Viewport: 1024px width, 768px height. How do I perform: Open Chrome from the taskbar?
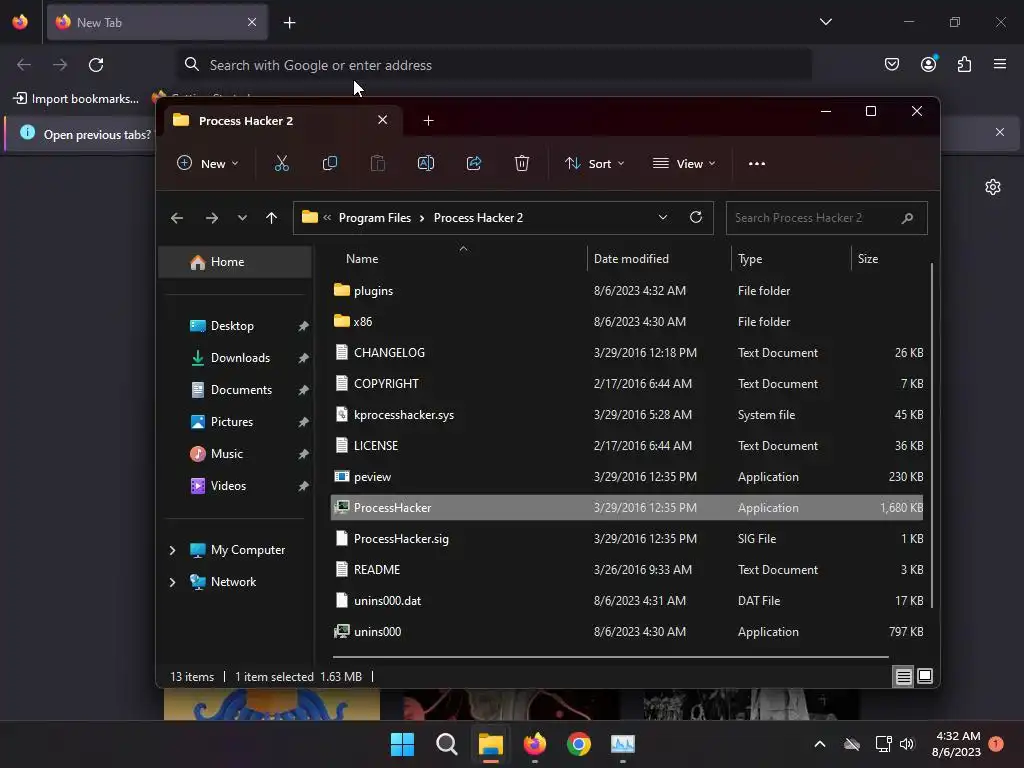[x=579, y=744]
